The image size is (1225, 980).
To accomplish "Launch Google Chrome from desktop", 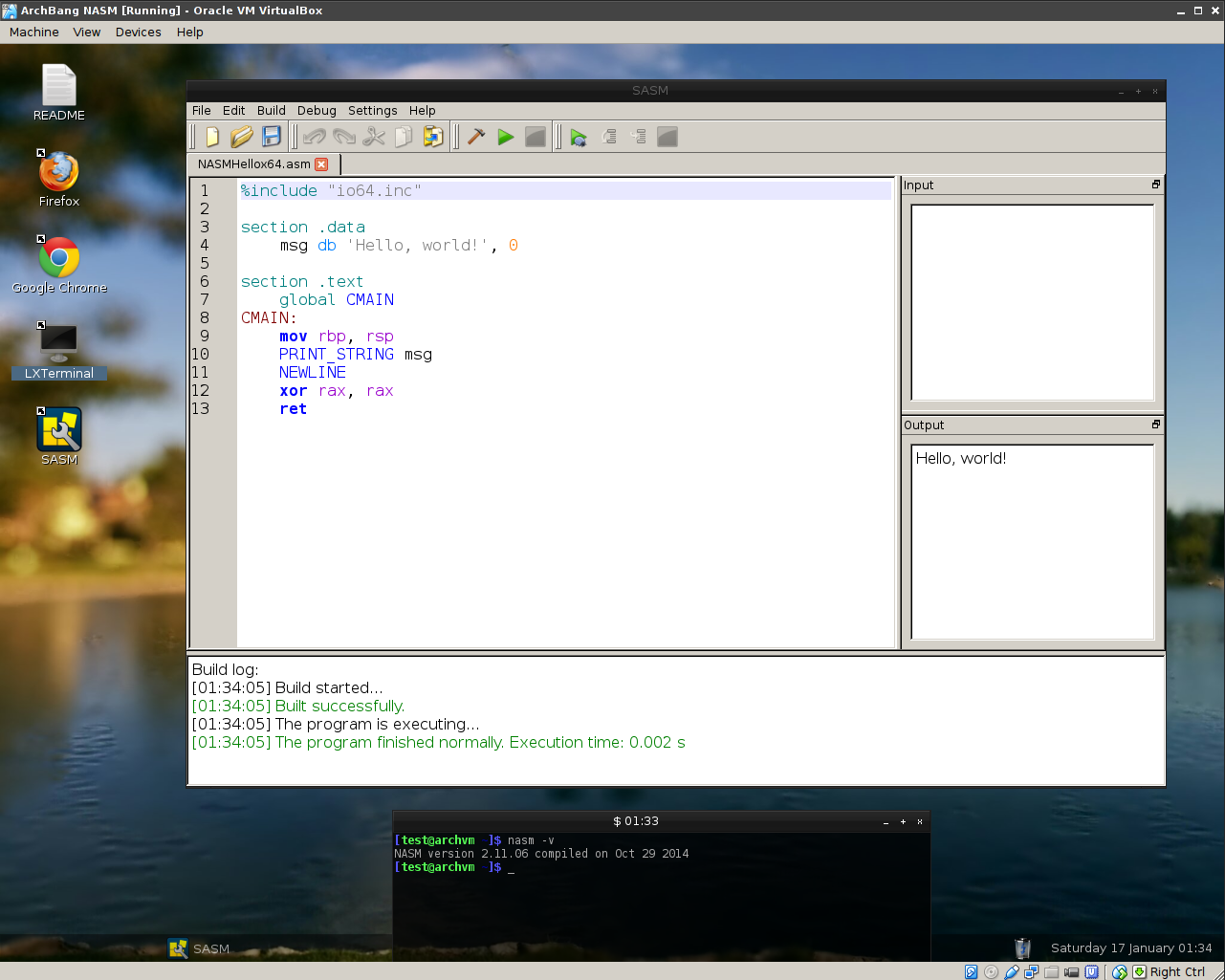I will [58, 265].
